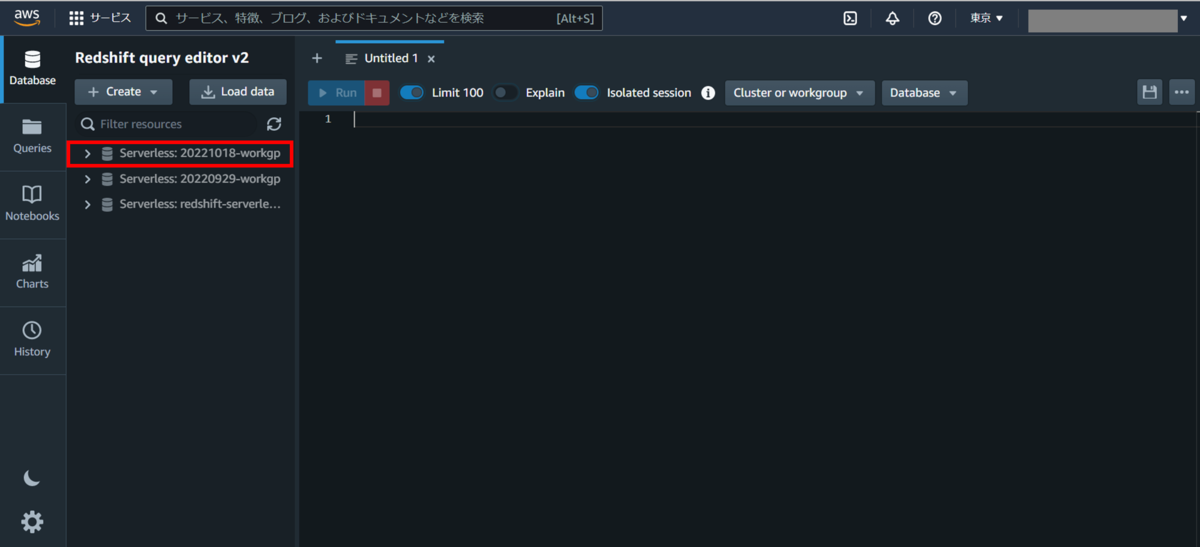Image resolution: width=1200 pixels, height=547 pixels.
Task: Expand Serverless: 20221018-workgp node
Action: (88, 154)
